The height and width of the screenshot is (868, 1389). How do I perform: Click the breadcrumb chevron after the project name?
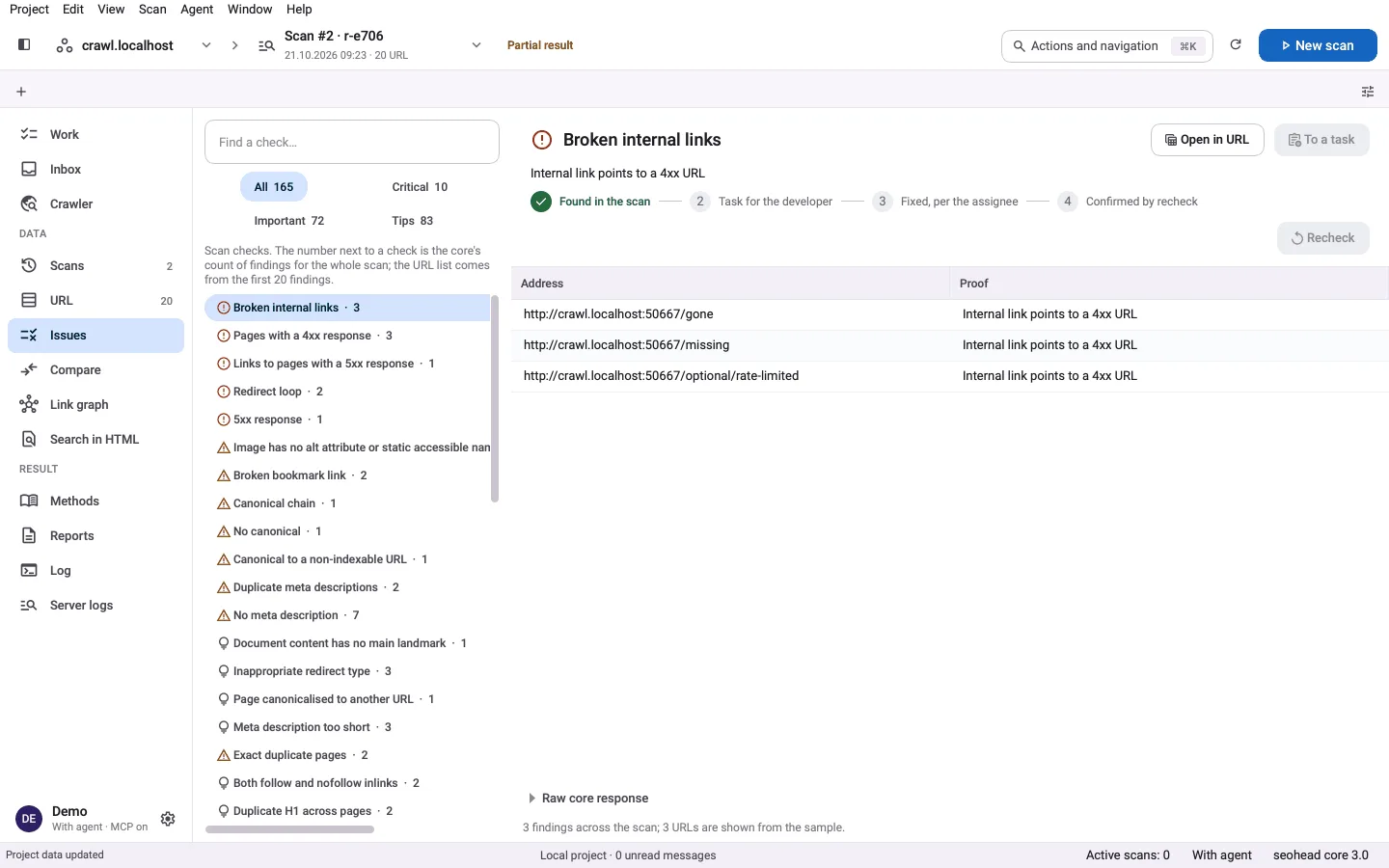234,45
